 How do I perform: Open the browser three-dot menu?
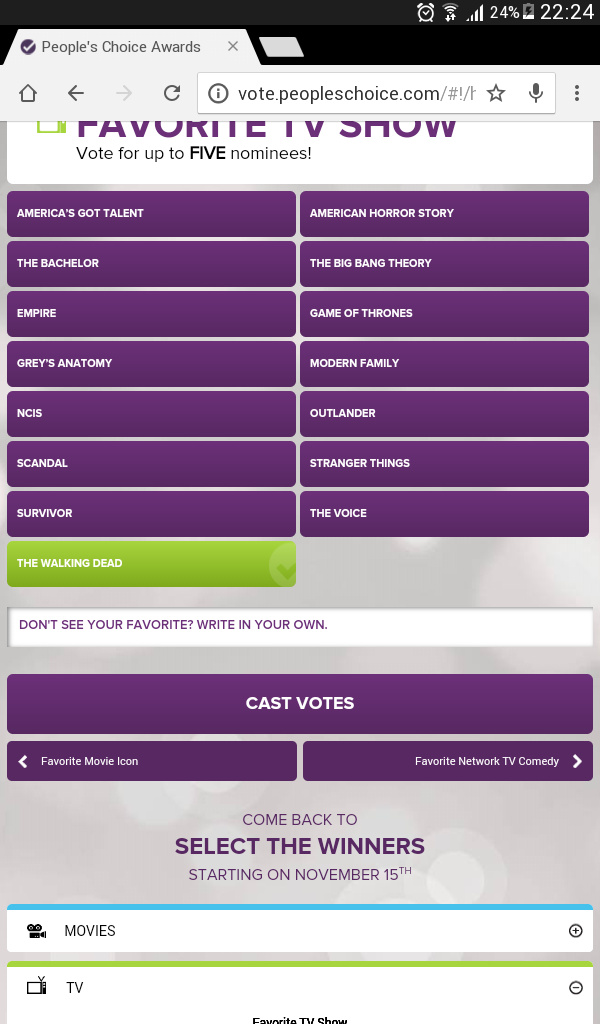point(576,93)
